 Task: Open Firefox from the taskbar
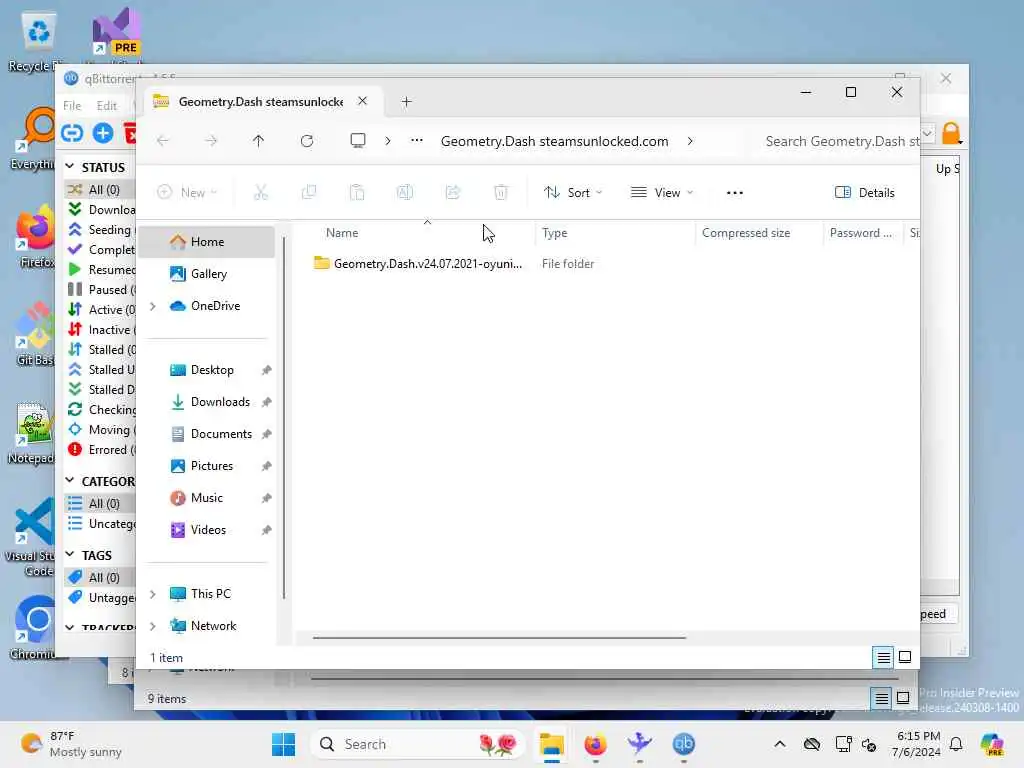[595, 744]
